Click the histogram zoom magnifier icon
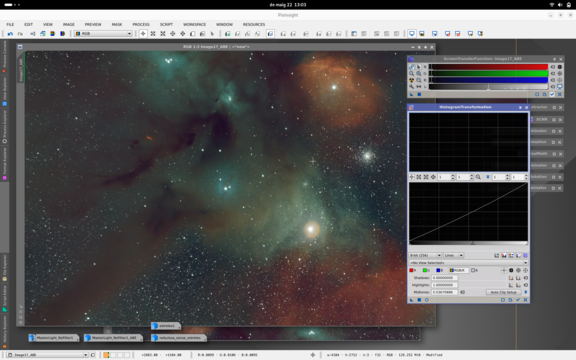The image size is (576, 360). pyautogui.click(x=478, y=177)
